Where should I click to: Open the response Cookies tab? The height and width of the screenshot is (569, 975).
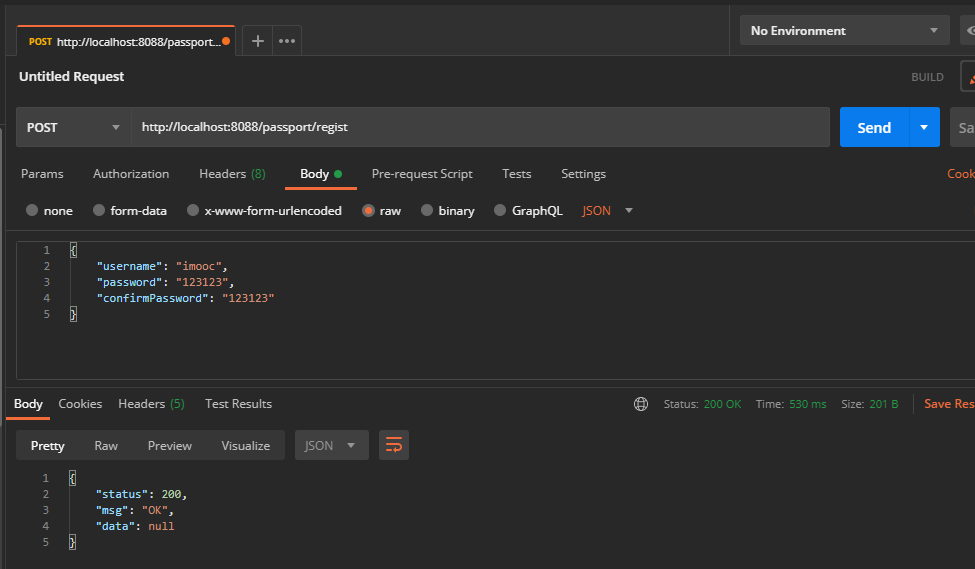click(80, 404)
